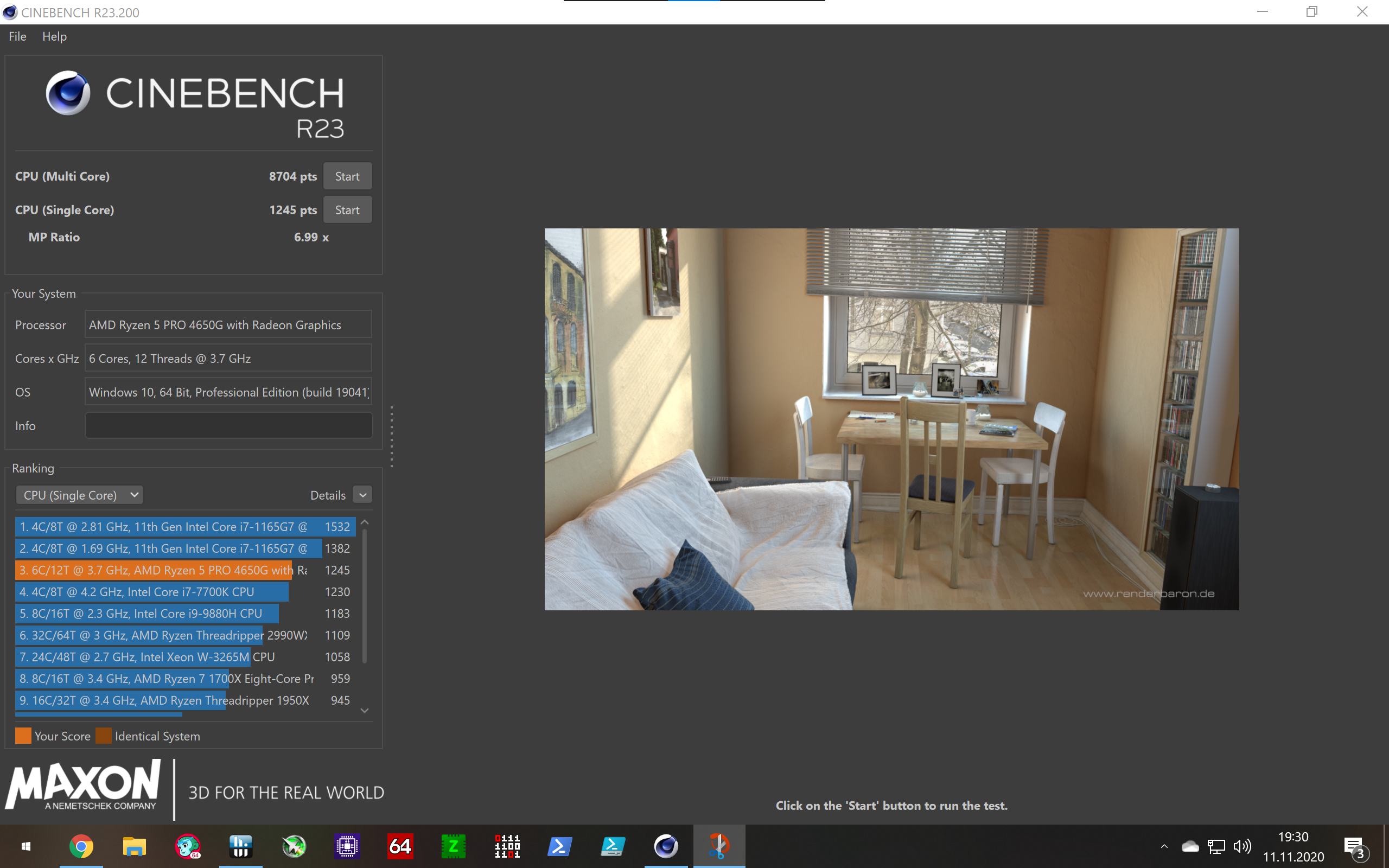Select ranking entry Intel Core i7-1165G7 @ 2.81 GHz
The height and width of the screenshot is (868, 1389).
(185, 527)
